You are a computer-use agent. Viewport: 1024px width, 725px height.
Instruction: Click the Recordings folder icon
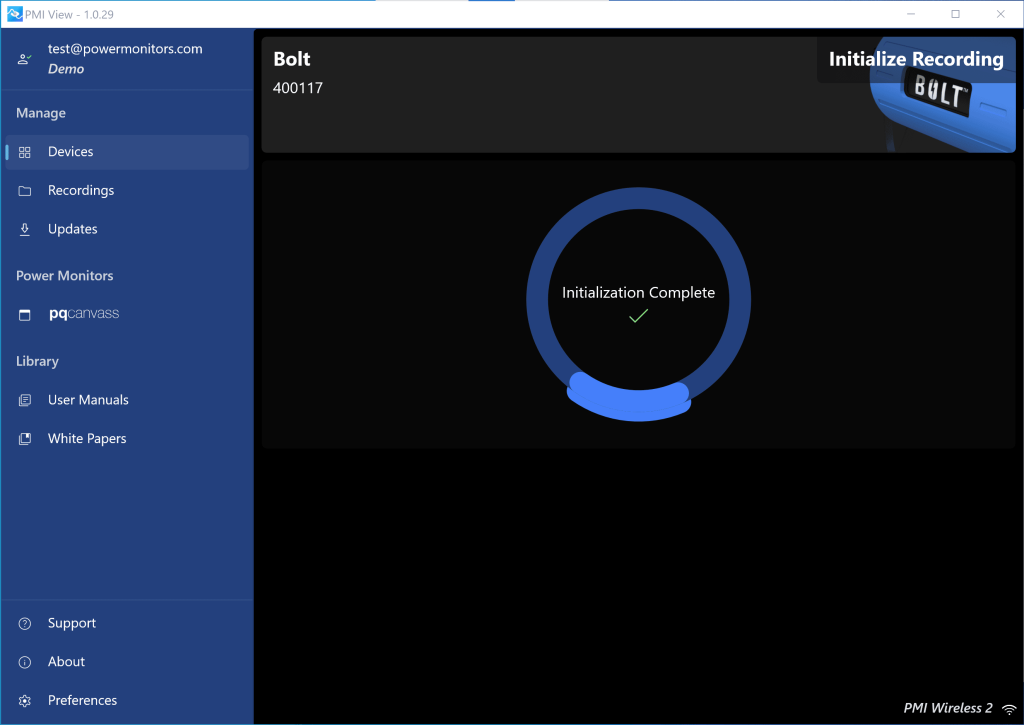click(x=24, y=190)
